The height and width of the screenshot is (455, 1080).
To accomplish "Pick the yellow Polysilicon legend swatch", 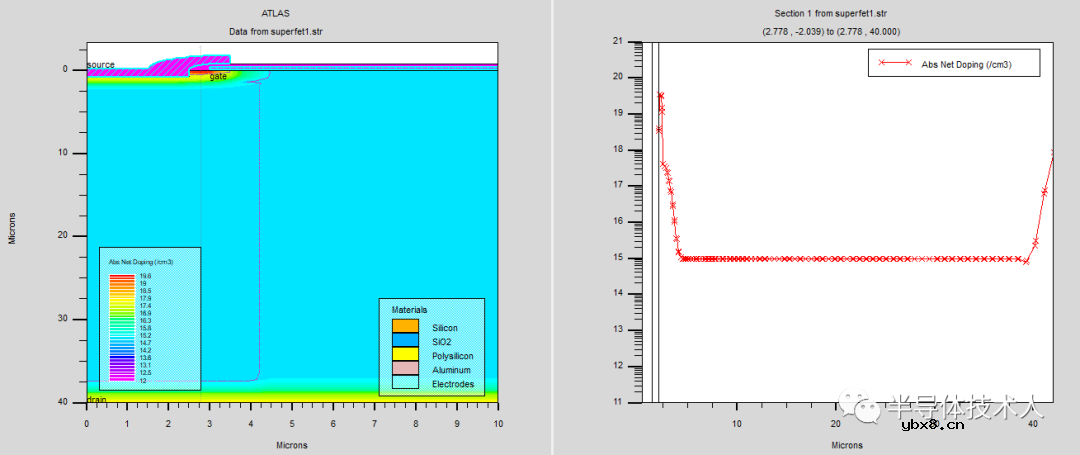I will click(405, 355).
